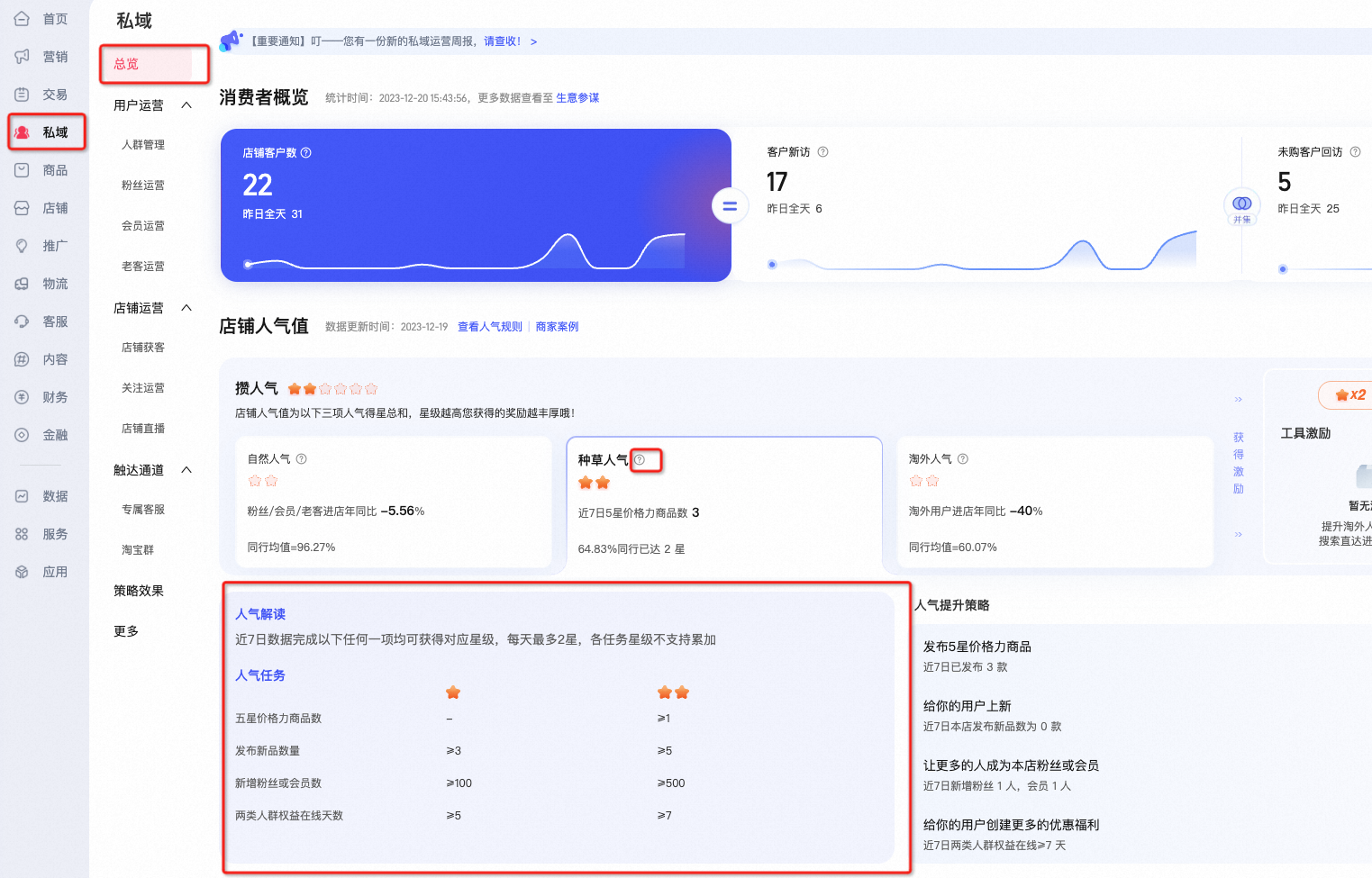Open the 生意参谋 link
Viewport: 1372px width, 878px height.
pos(577,98)
